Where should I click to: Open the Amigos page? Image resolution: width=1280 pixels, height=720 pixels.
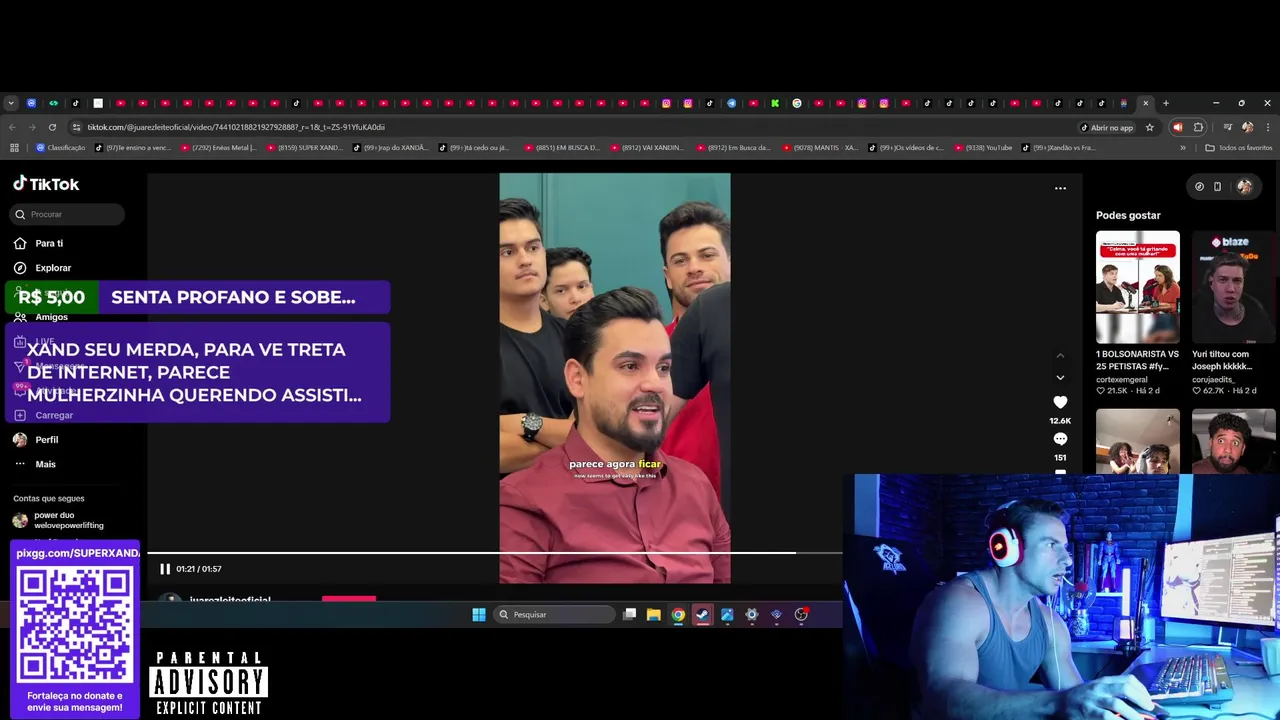(51, 317)
